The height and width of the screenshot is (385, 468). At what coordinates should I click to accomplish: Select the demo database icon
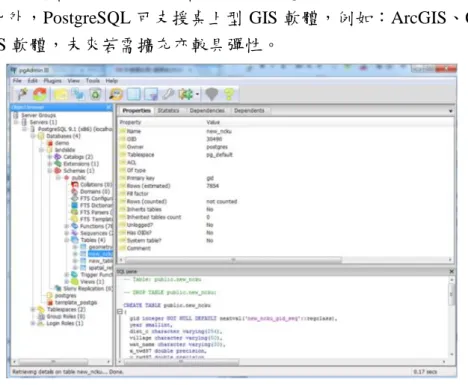(x=50, y=143)
